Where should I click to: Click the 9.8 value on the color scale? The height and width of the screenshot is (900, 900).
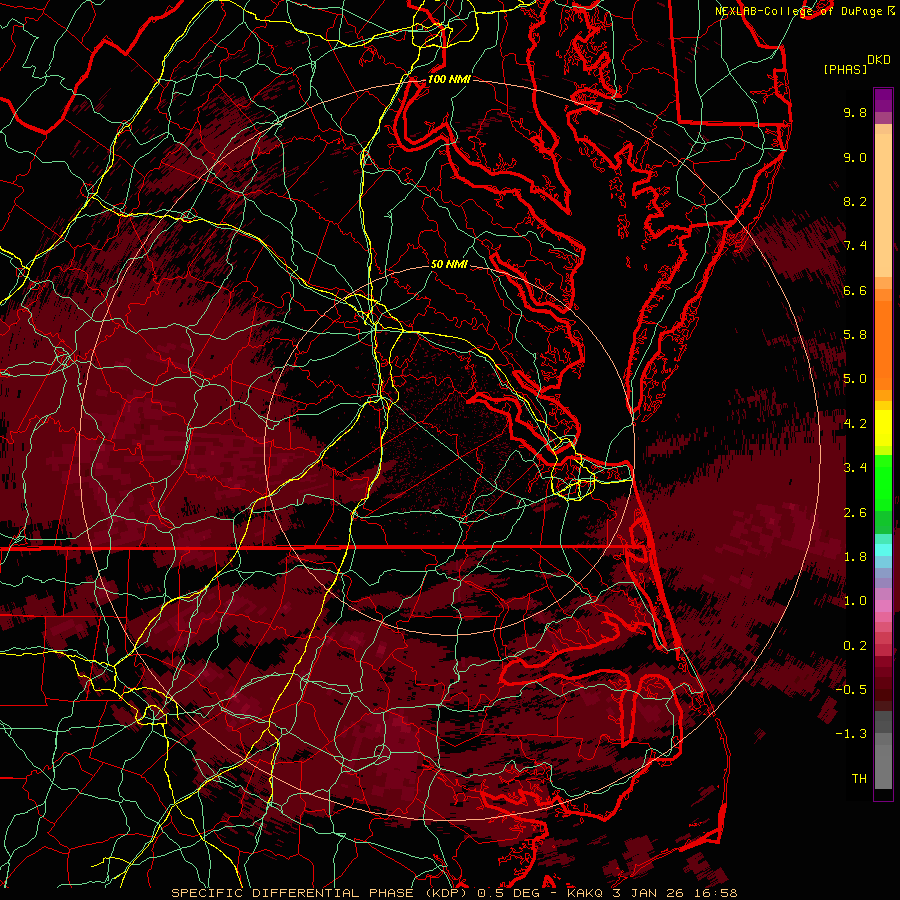[855, 112]
